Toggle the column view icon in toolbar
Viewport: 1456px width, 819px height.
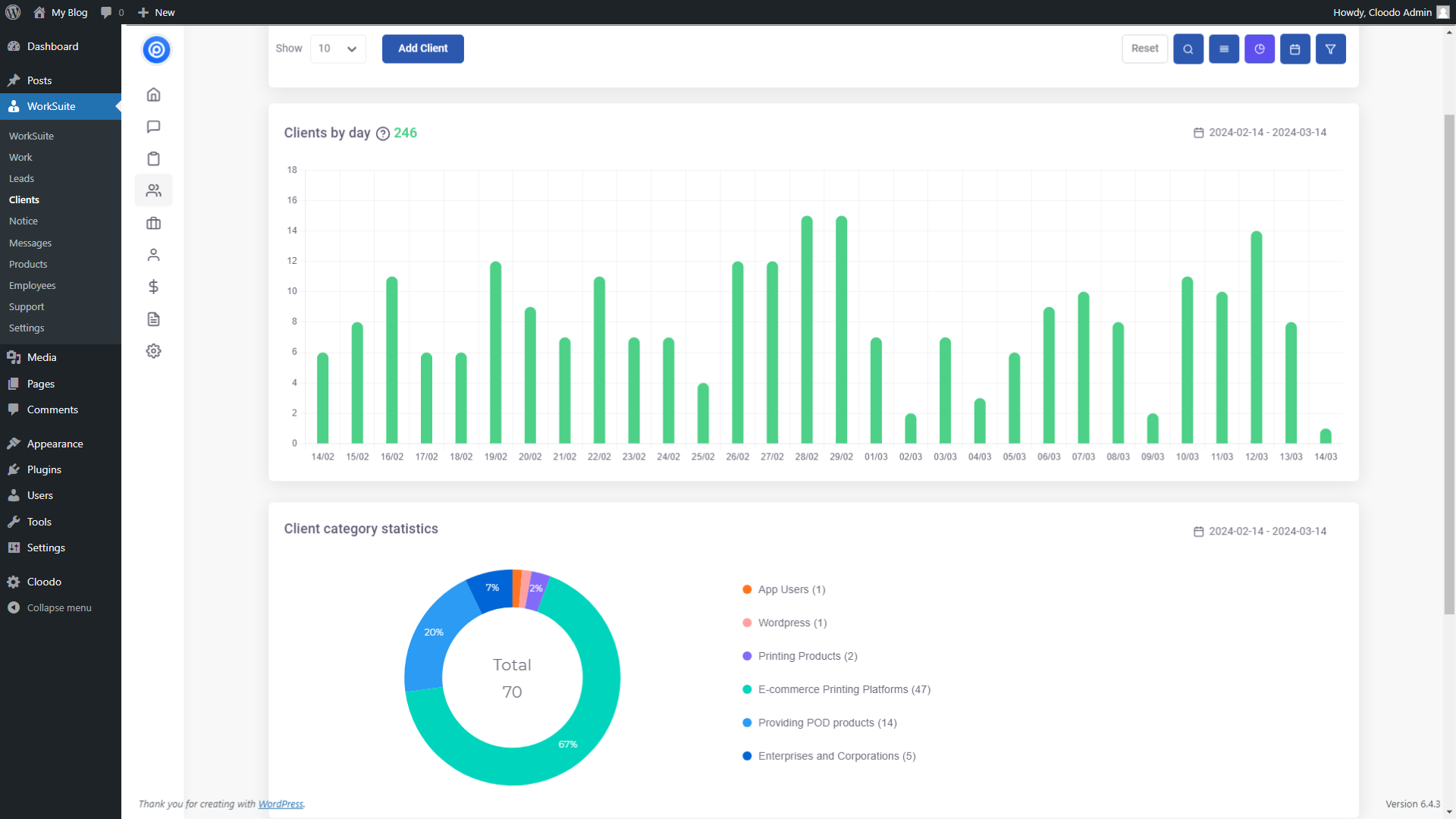point(1224,48)
